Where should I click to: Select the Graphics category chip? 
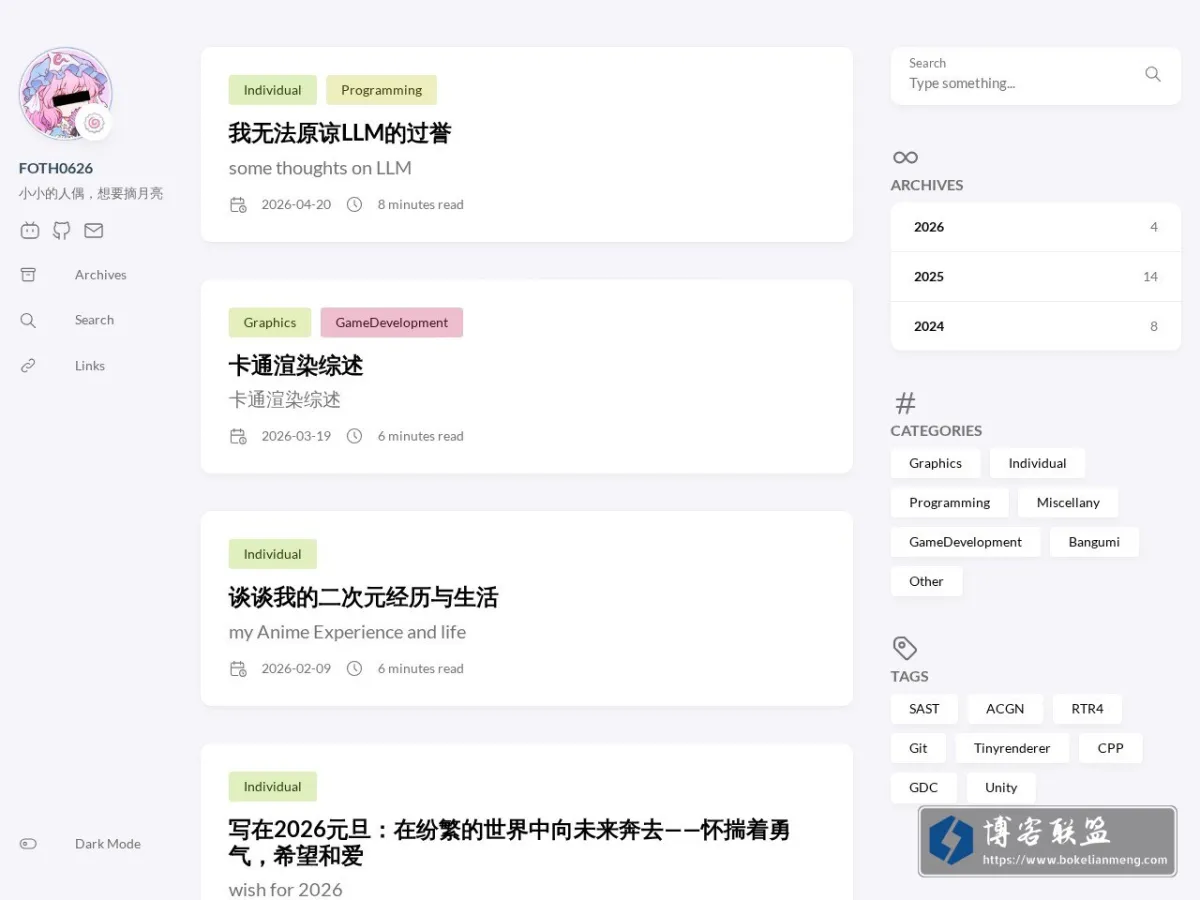935,463
